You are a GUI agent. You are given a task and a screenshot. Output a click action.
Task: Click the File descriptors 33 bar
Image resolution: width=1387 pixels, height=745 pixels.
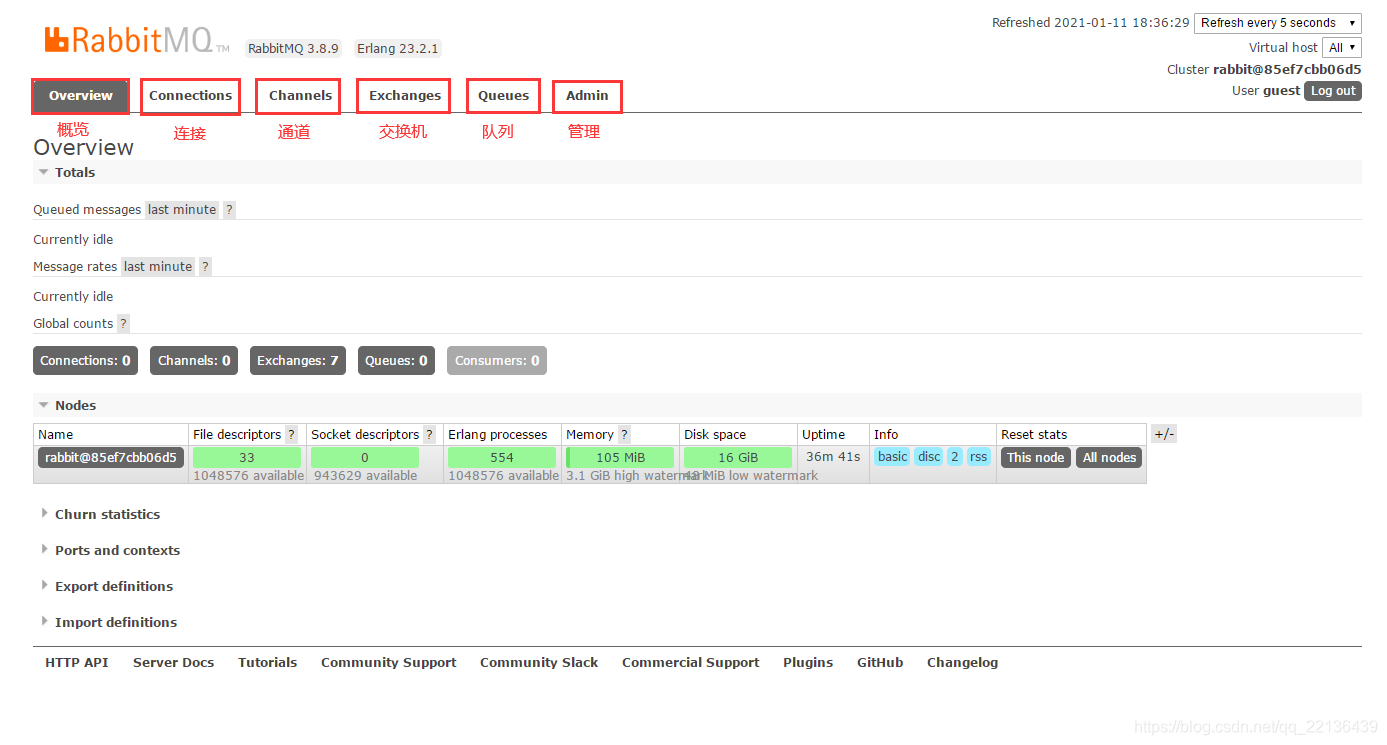[247, 458]
